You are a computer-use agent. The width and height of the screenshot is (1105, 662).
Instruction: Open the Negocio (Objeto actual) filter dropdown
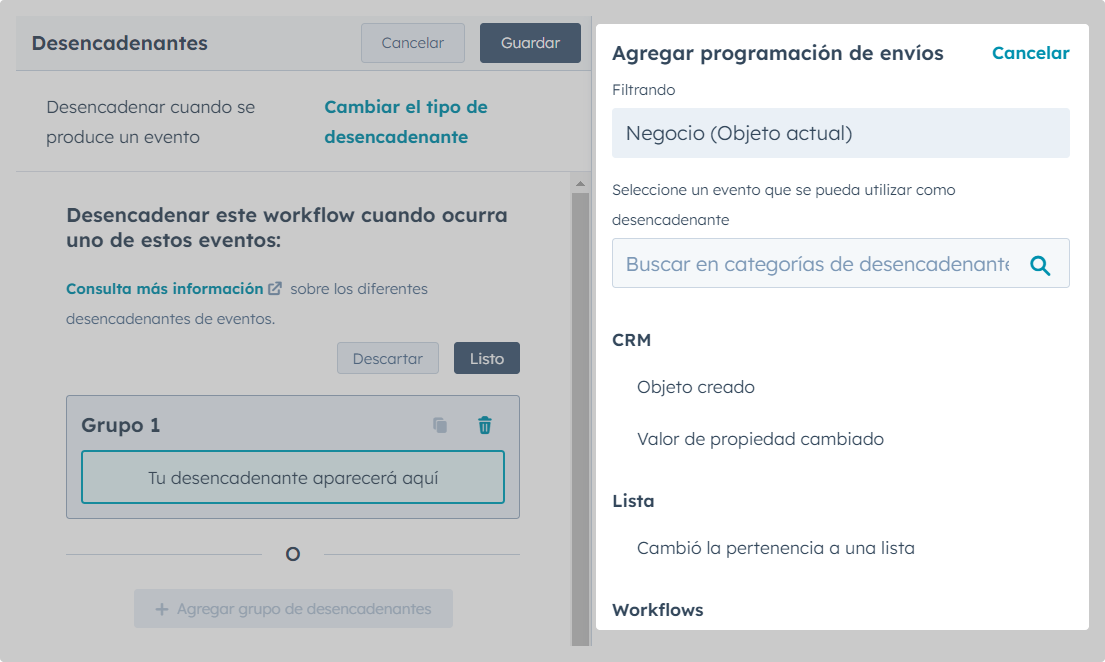[x=840, y=133]
